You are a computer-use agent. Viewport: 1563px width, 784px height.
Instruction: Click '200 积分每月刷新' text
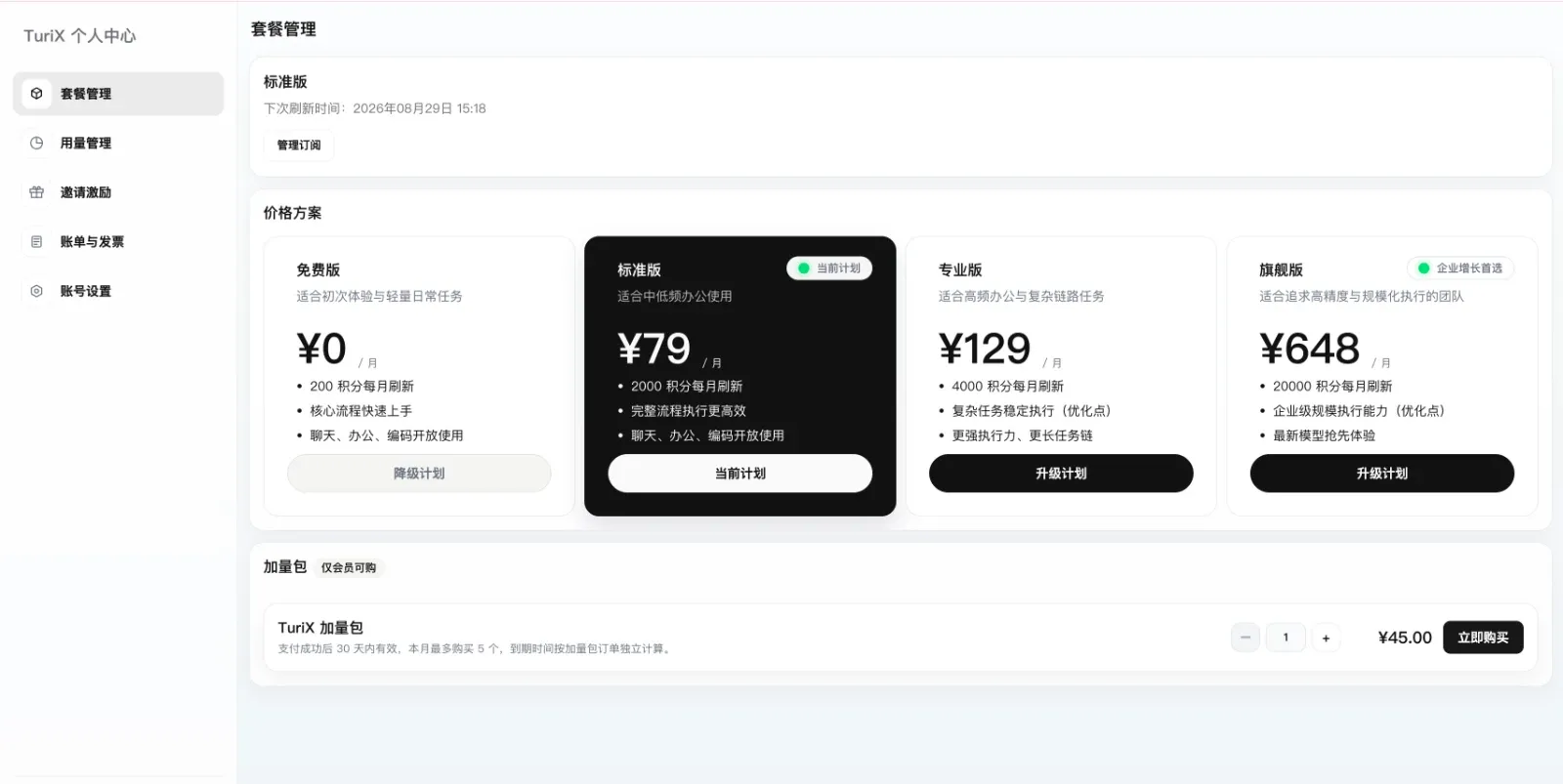pos(361,387)
